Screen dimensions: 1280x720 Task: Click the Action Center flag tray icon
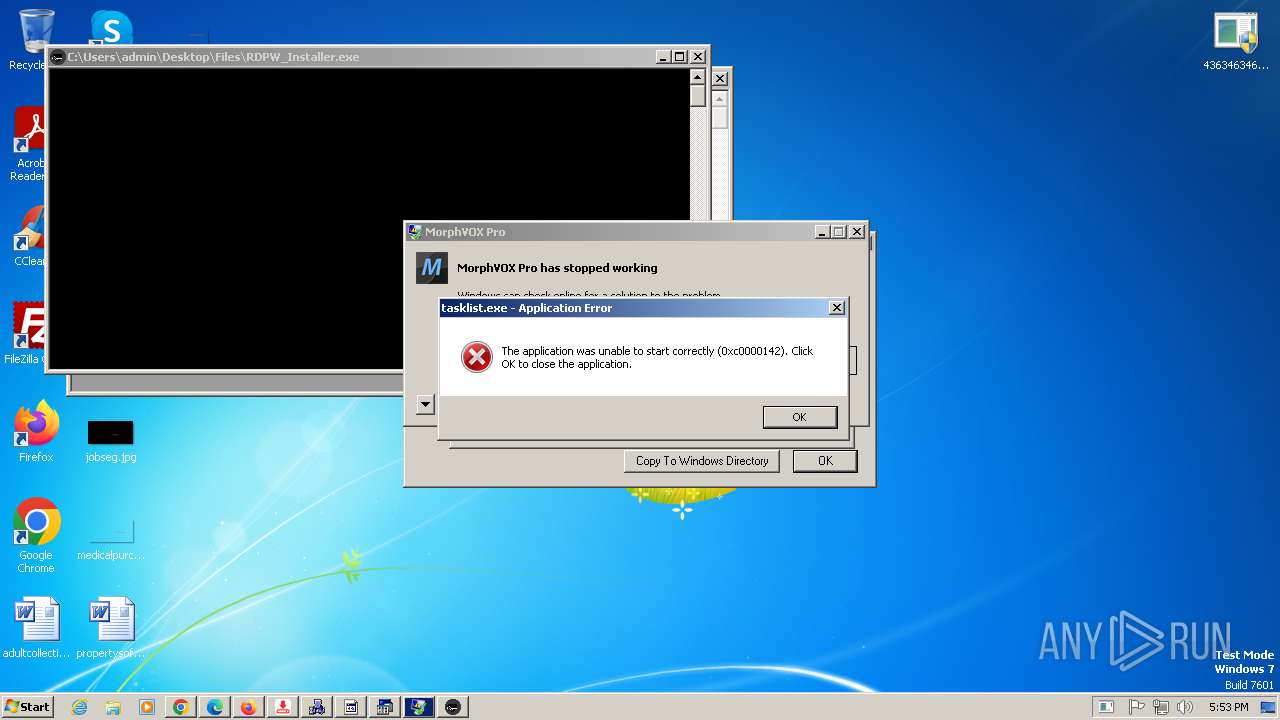coord(1137,707)
